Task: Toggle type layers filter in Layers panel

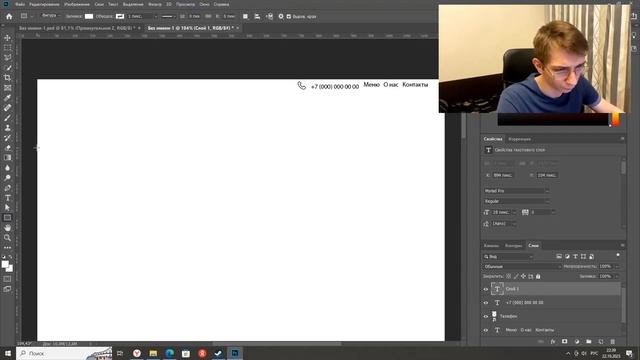Action: point(575,256)
